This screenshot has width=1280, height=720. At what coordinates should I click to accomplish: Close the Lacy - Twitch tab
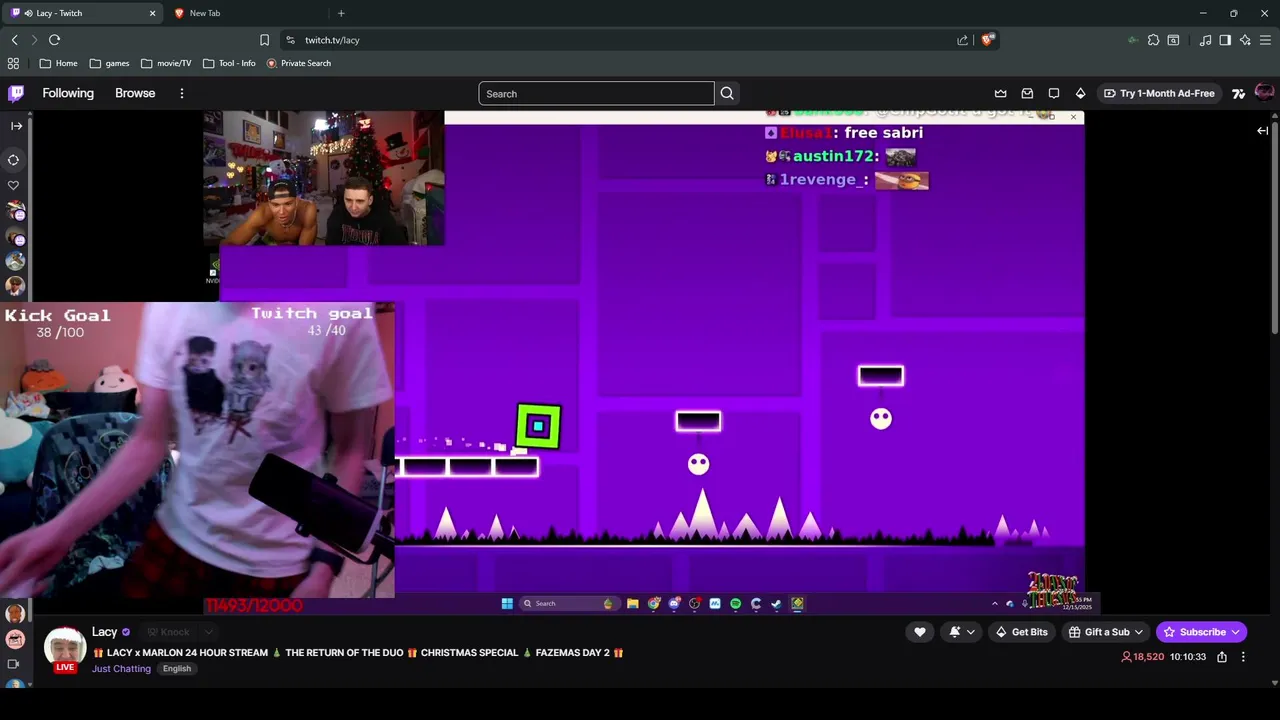tap(153, 13)
